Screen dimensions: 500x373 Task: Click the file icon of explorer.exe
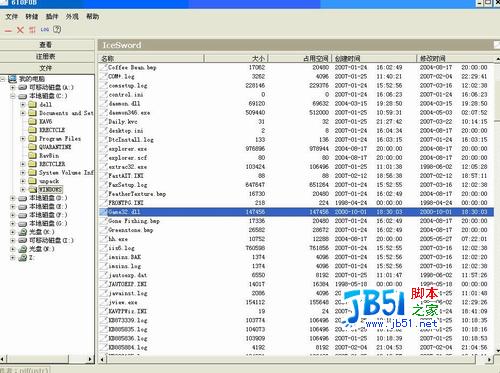coord(104,148)
